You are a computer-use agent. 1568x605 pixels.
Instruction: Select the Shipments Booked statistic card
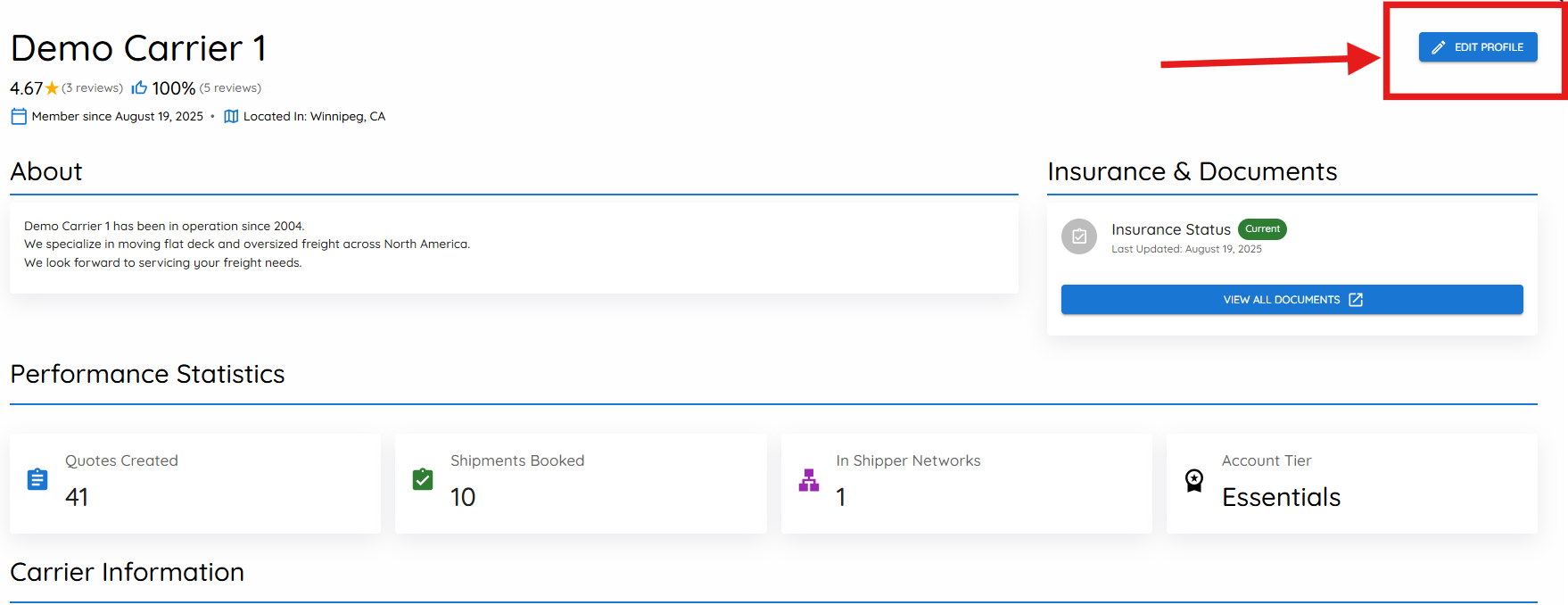click(x=581, y=484)
